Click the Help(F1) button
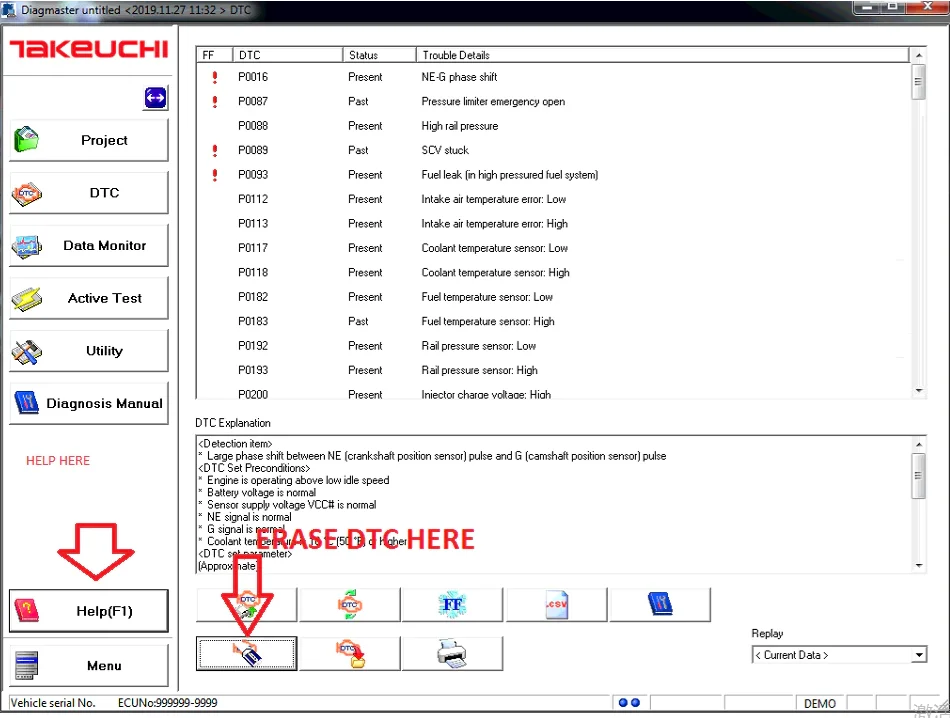The image size is (950, 718). point(88,611)
